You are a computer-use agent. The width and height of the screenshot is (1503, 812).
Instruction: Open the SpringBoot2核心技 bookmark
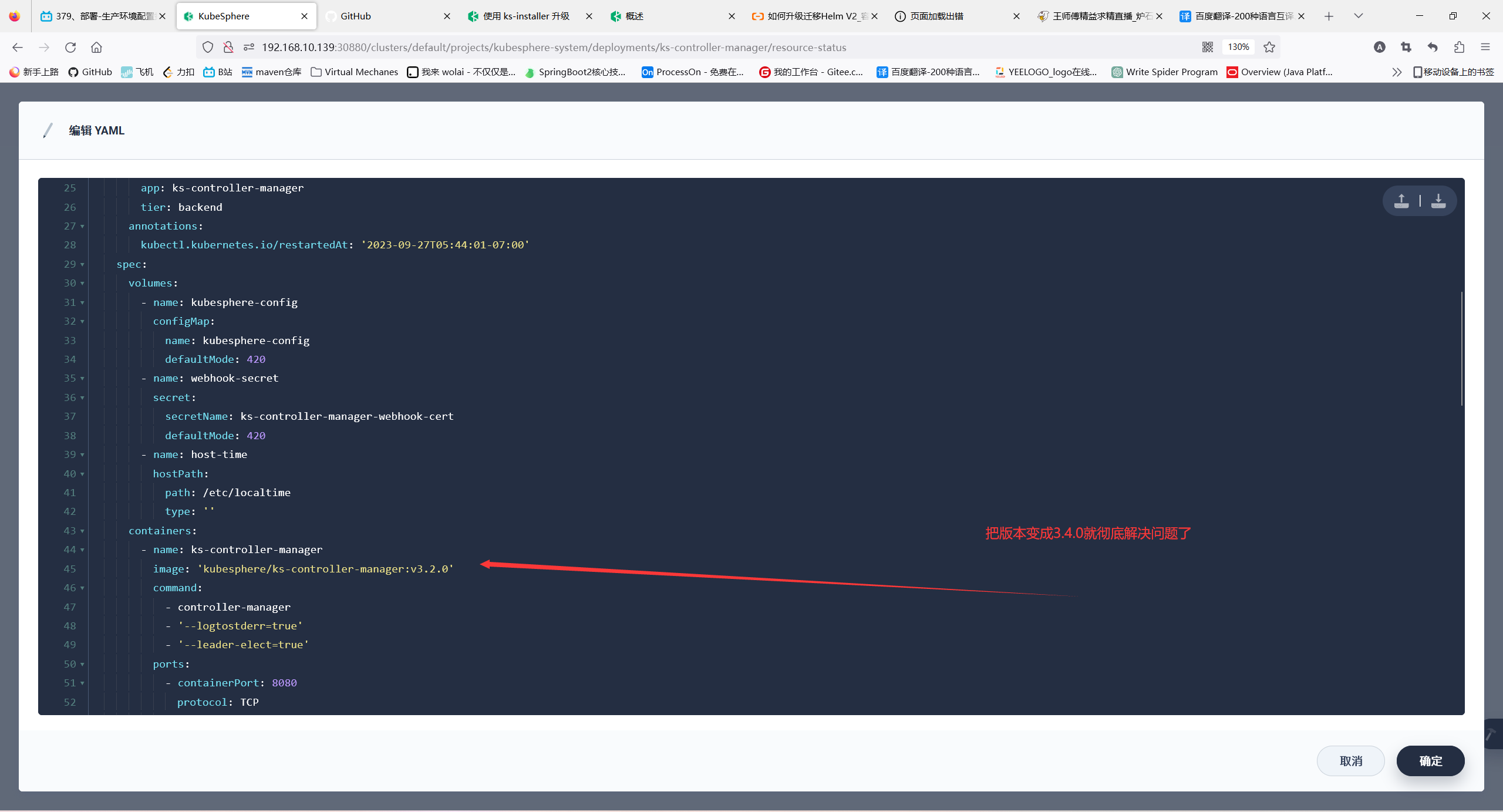[x=575, y=72]
